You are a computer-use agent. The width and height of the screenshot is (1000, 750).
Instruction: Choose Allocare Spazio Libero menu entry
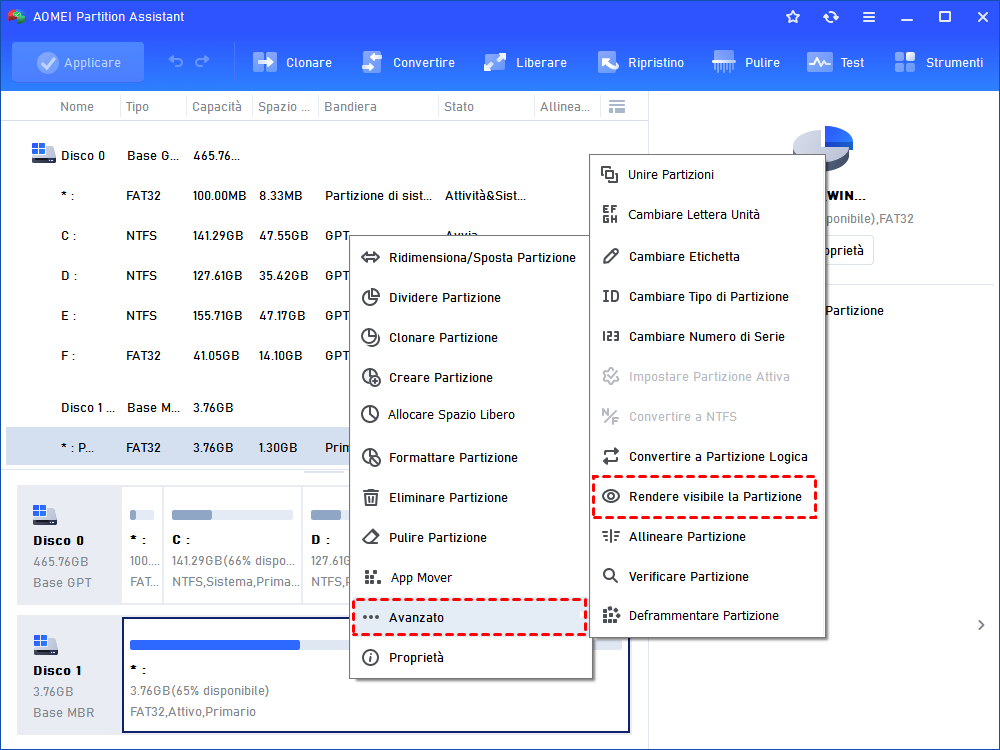point(471,415)
